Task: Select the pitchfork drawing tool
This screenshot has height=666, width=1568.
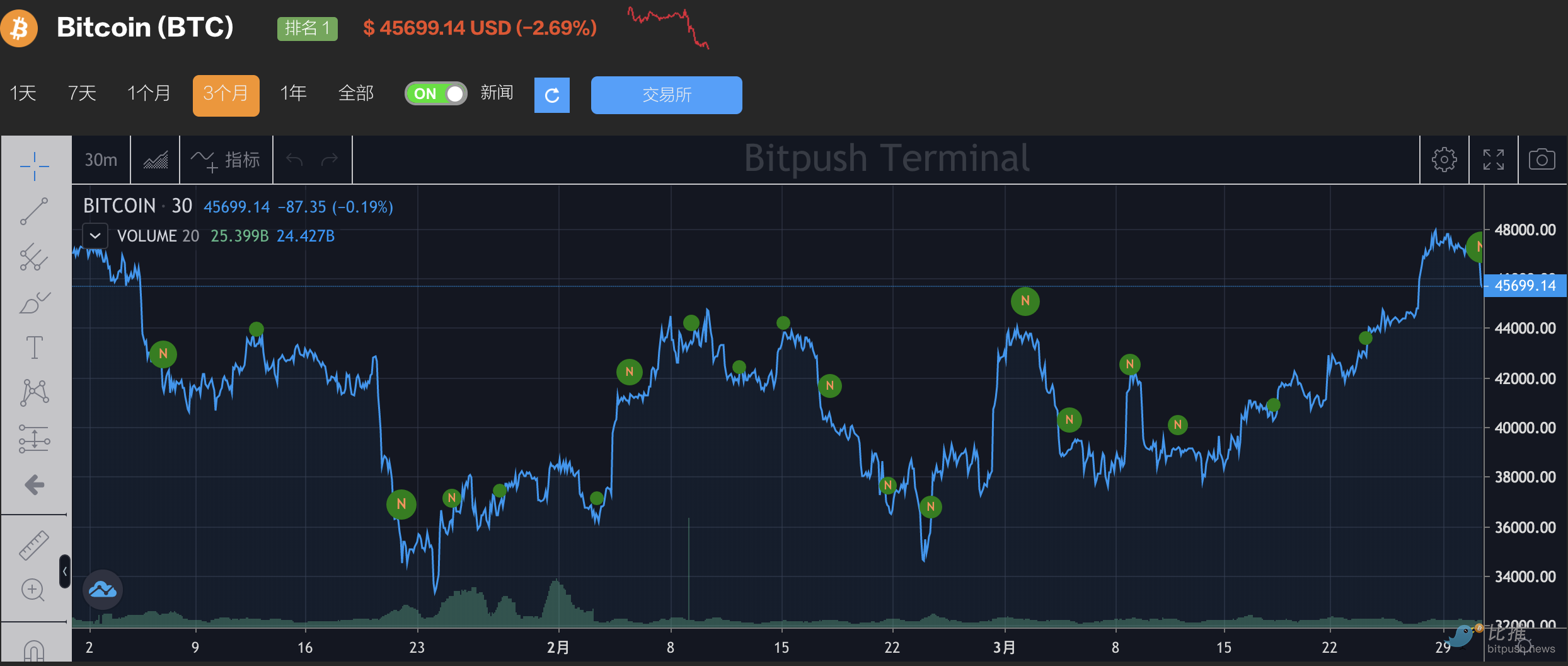Action: 34,257
